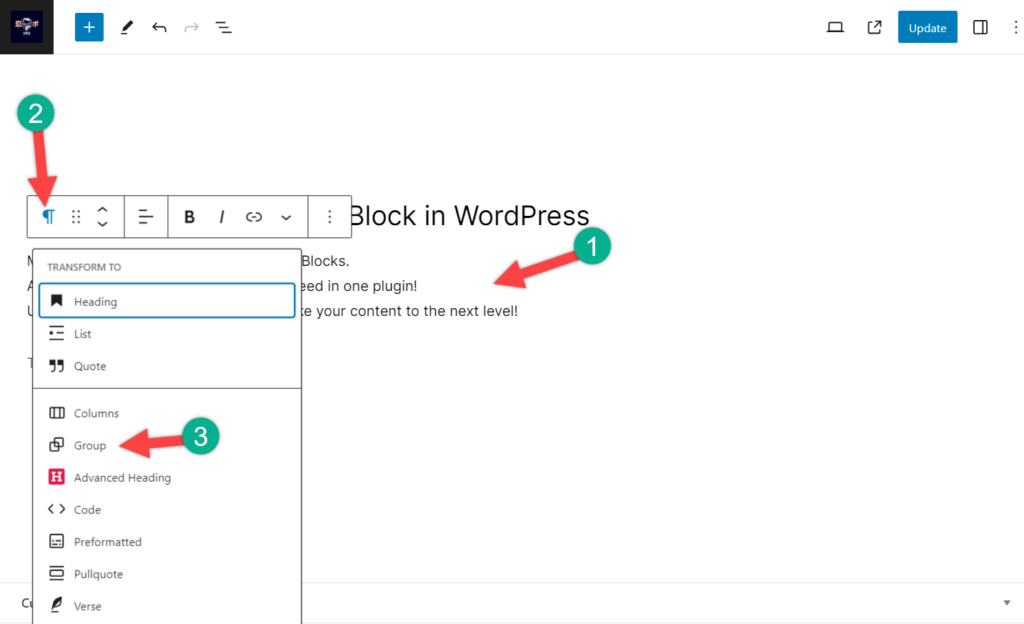Preview the post in a new tab

click(873, 27)
